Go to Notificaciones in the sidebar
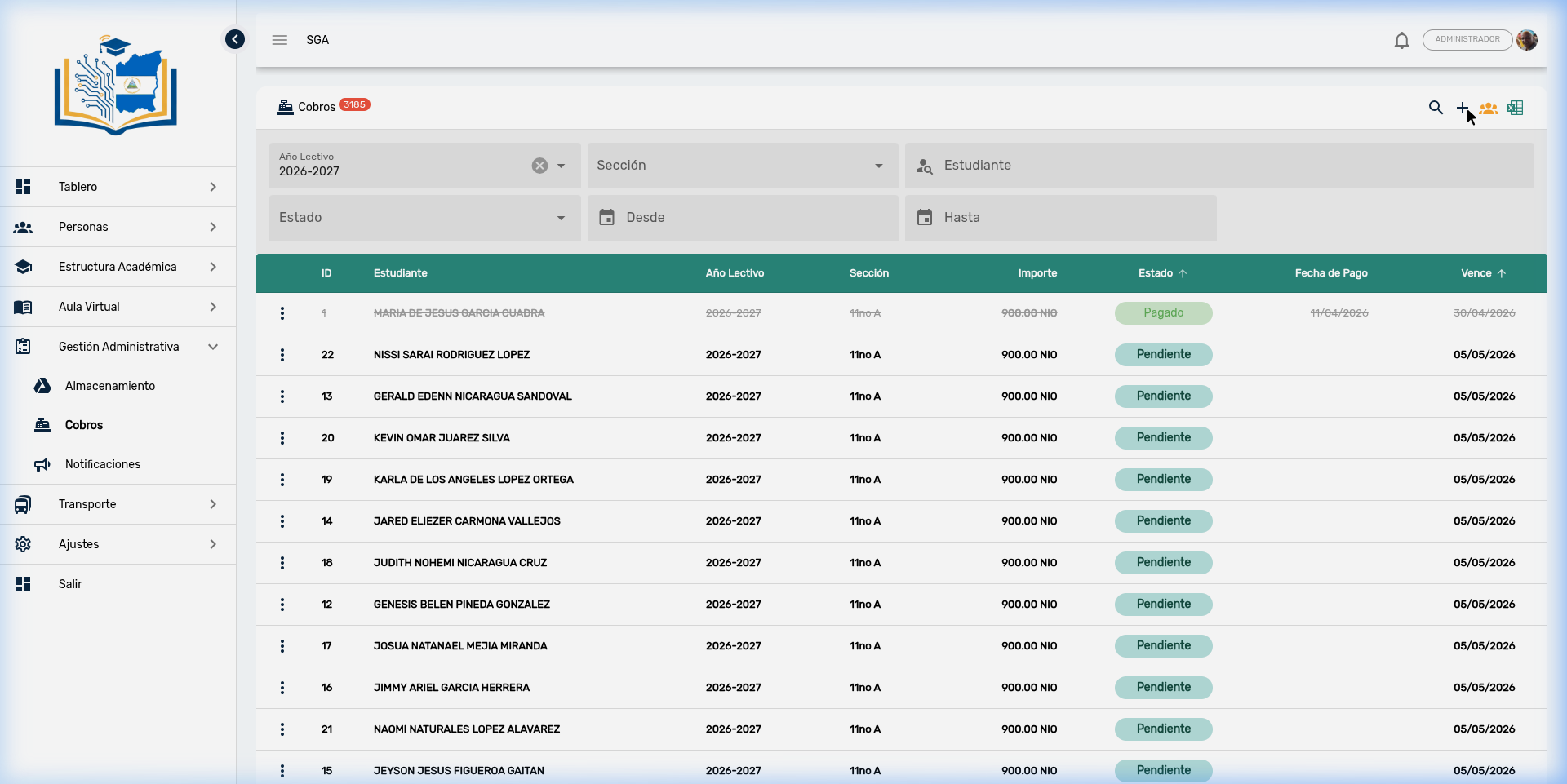Viewport: 1567px width, 784px height. [x=103, y=464]
